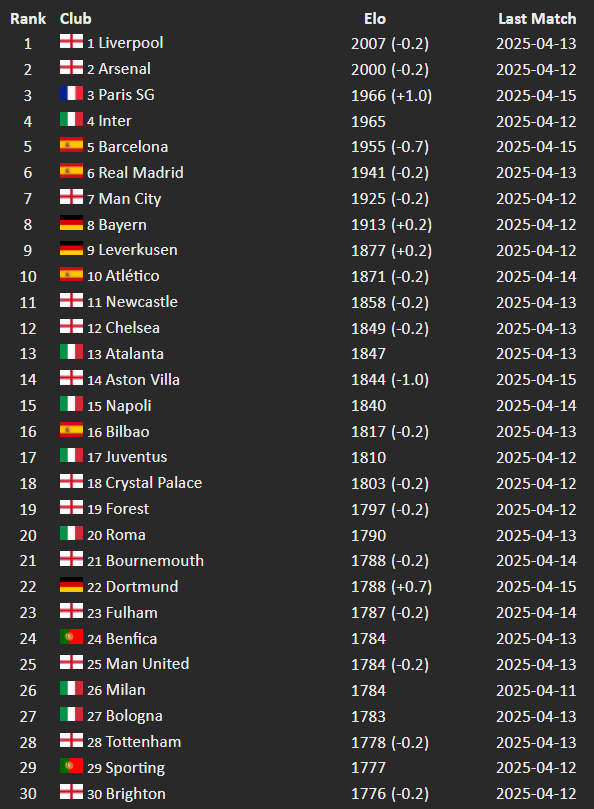Click the France flag beside Paris SG
594x809 pixels.
click(x=71, y=93)
